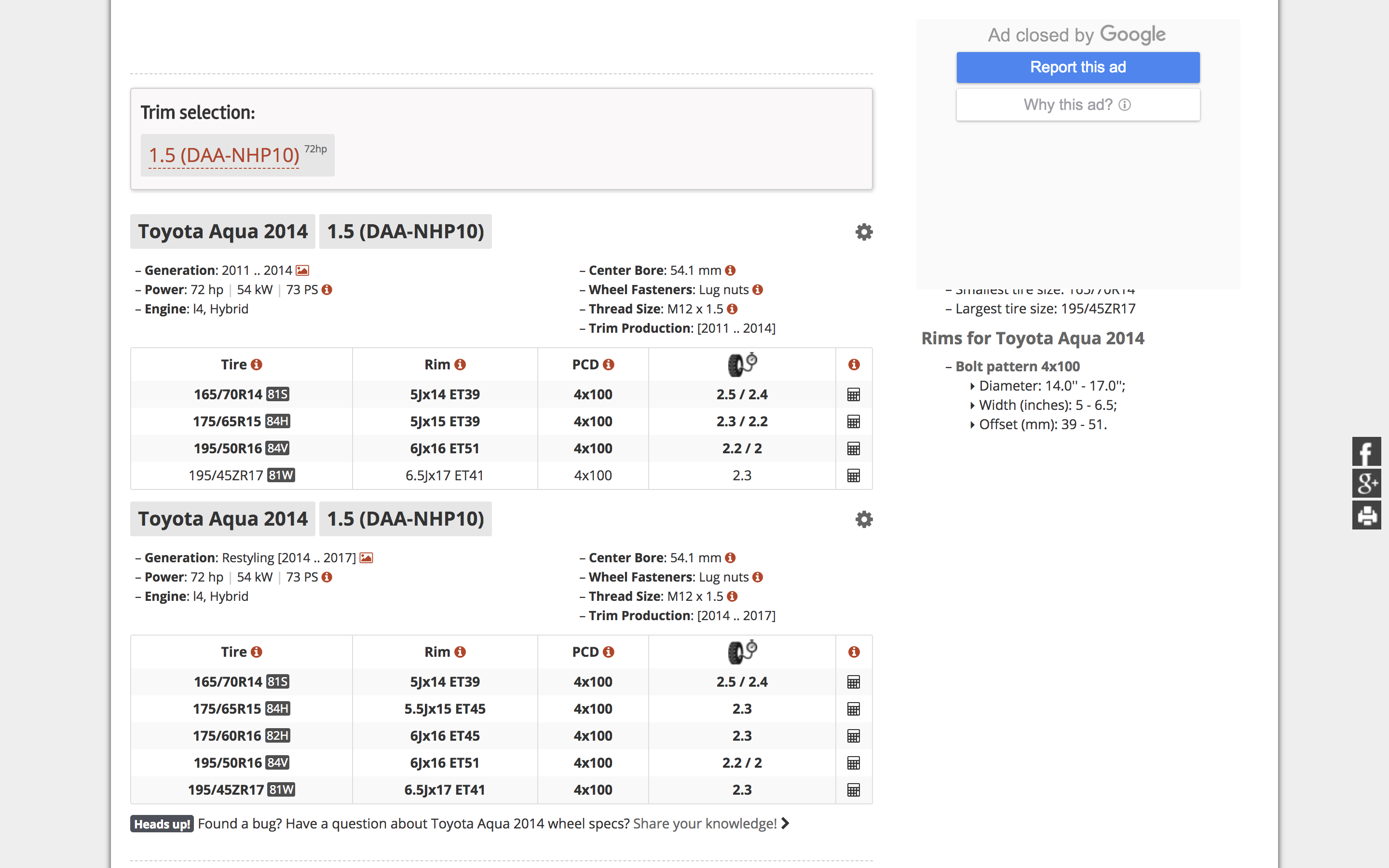Click Heads up! badge

pos(163,825)
